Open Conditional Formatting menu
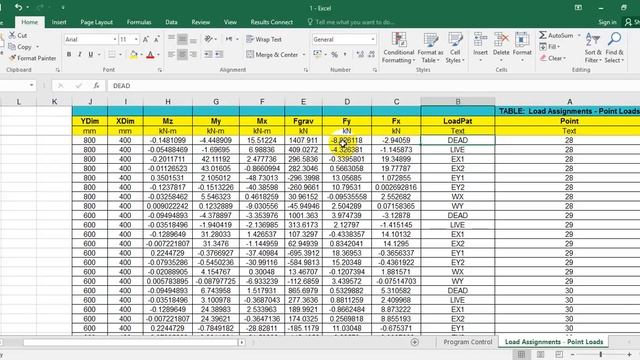Image resolution: width=640 pixels, height=360 pixels. (399, 48)
